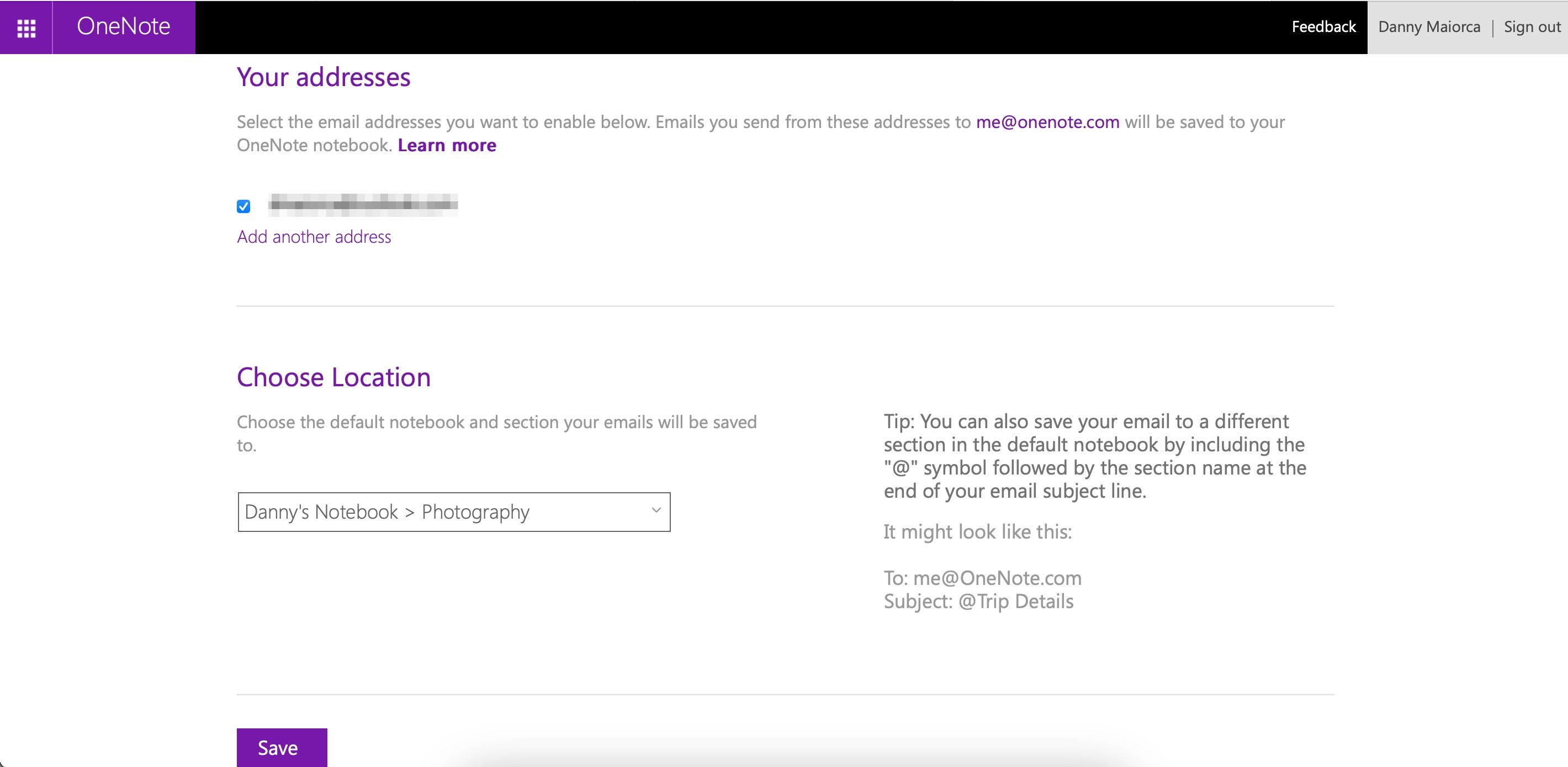Expand the Danny's Notebook > Photography selector
This screenshot has height=767, width=1568.
[x=453, y=512]
